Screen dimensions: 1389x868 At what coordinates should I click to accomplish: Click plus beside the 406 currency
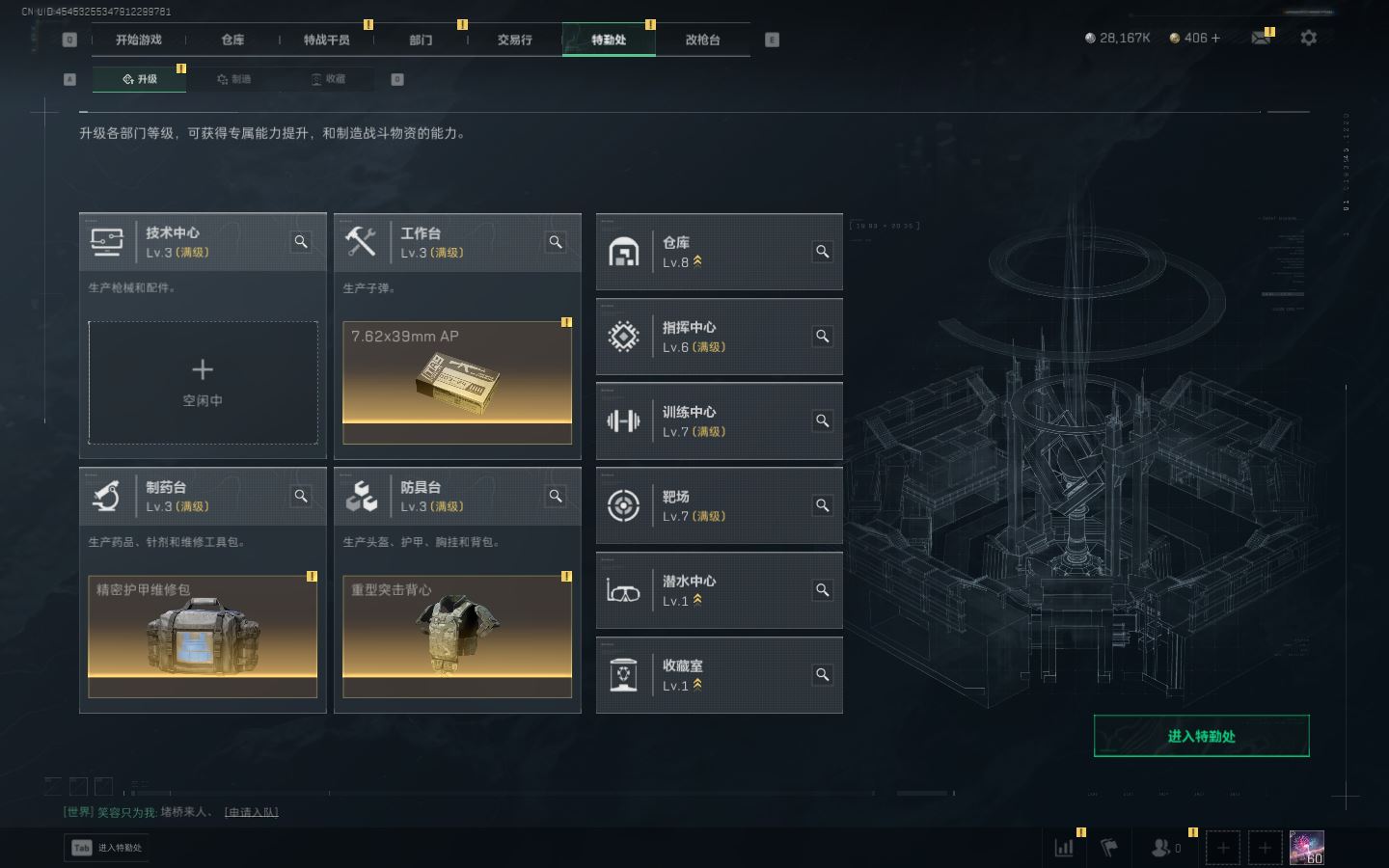pyautogui.click(x=1215, y=38)
